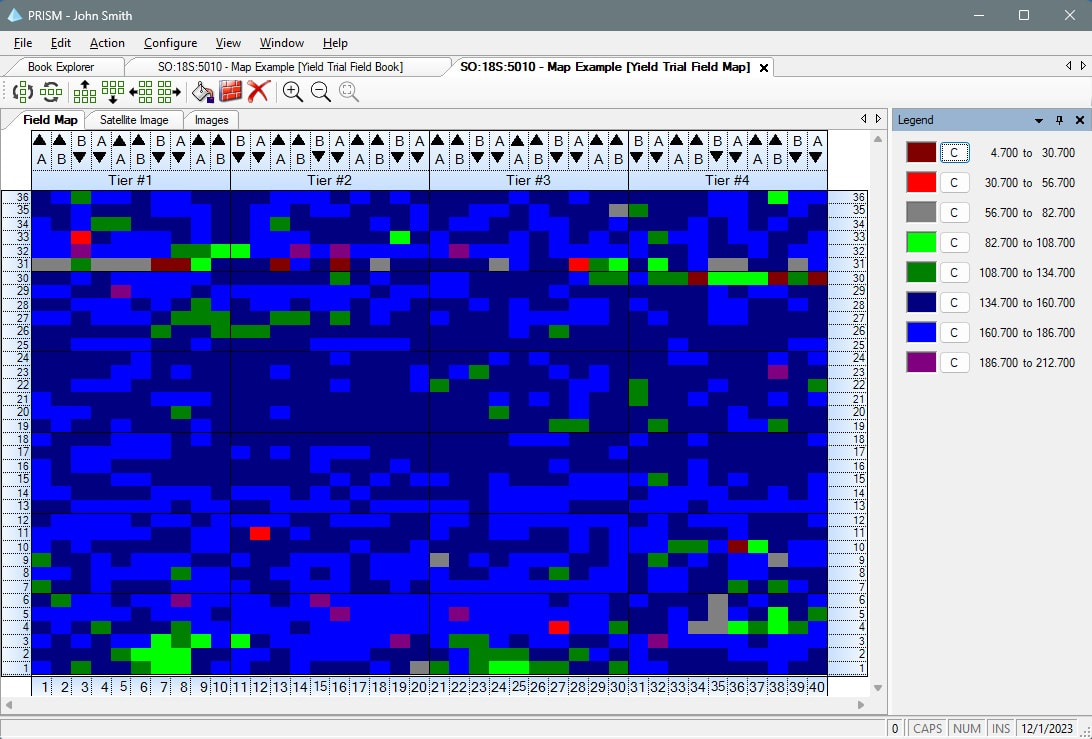Open the Action menu
The width and height of the screenshot is (1092, 739).
tap(107, 43)
